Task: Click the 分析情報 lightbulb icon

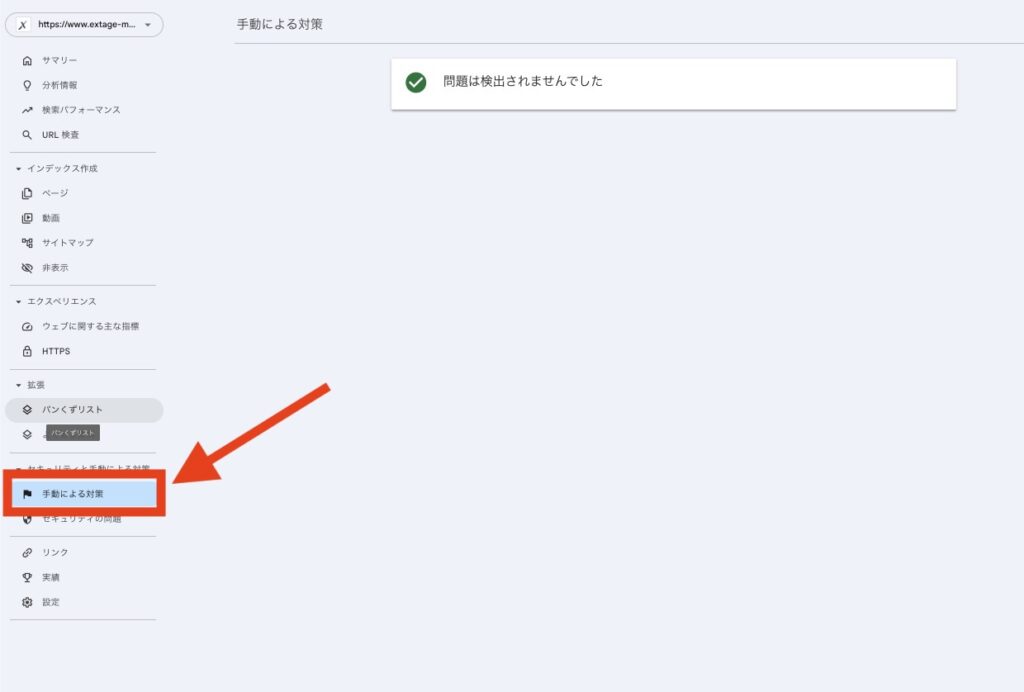Action: tap(27, 86)
